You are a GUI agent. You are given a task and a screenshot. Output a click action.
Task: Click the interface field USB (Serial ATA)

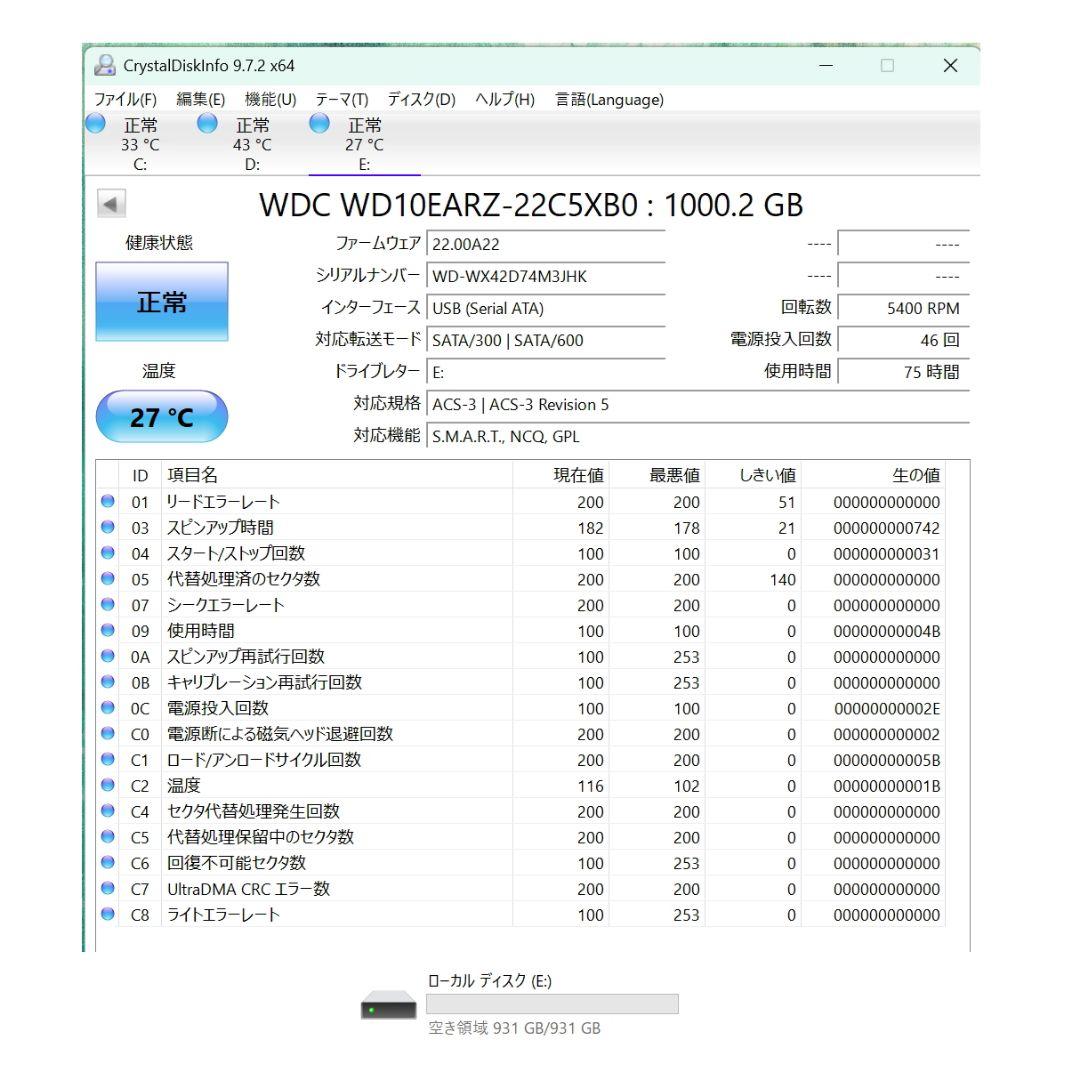[x=546, y=308]
